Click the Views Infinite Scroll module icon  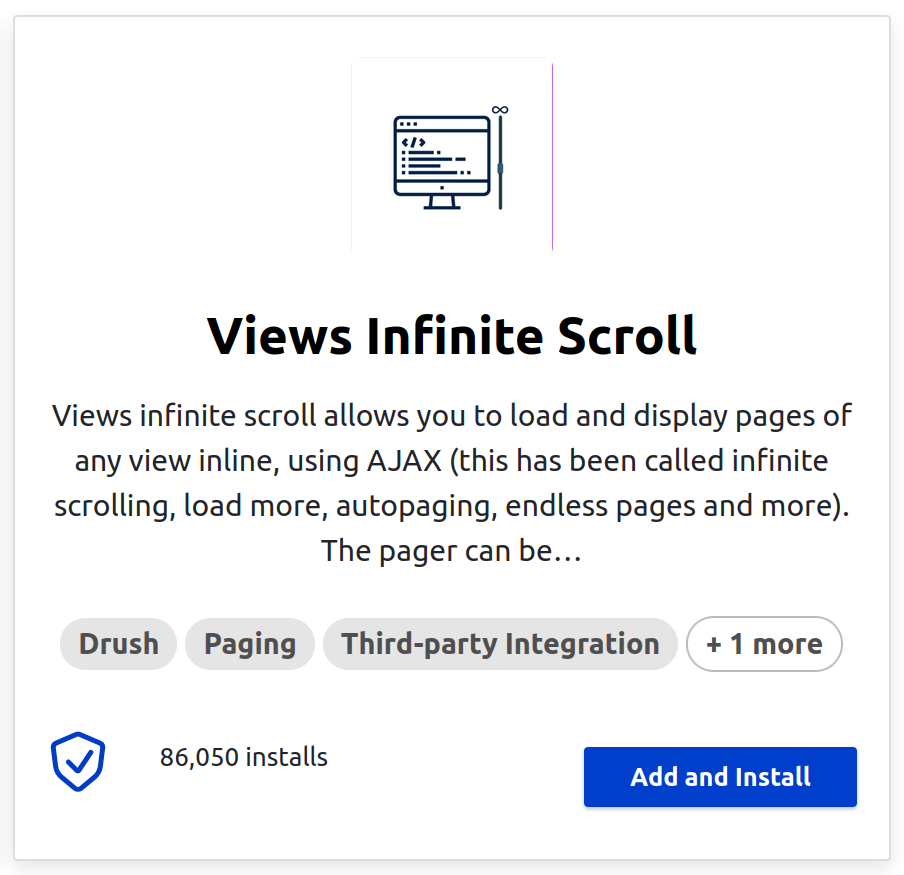point(452,155)
